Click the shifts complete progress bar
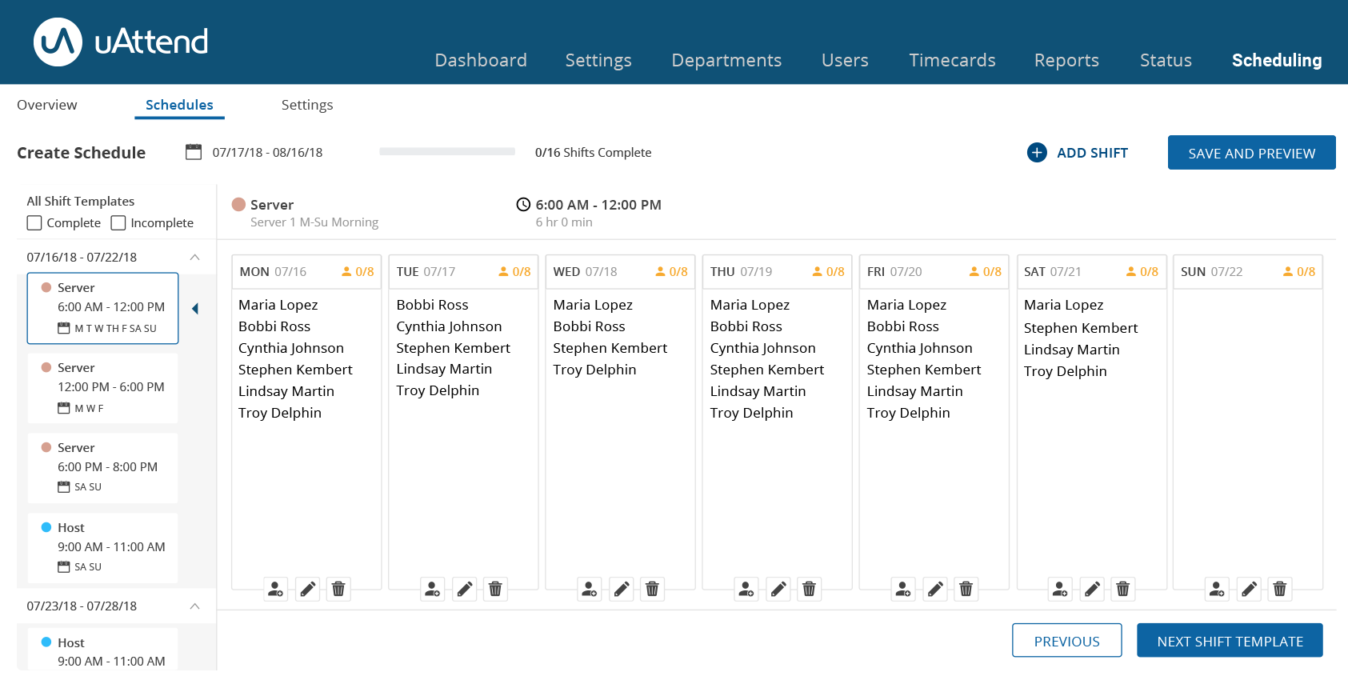Image resolution: width=1348 pixels, height=676 pixels. [447, 152]
